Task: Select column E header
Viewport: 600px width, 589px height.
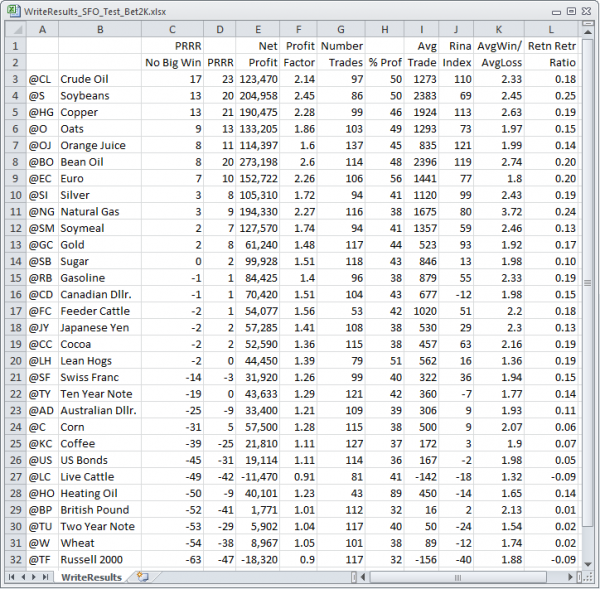Action: (x=258, y=29)
